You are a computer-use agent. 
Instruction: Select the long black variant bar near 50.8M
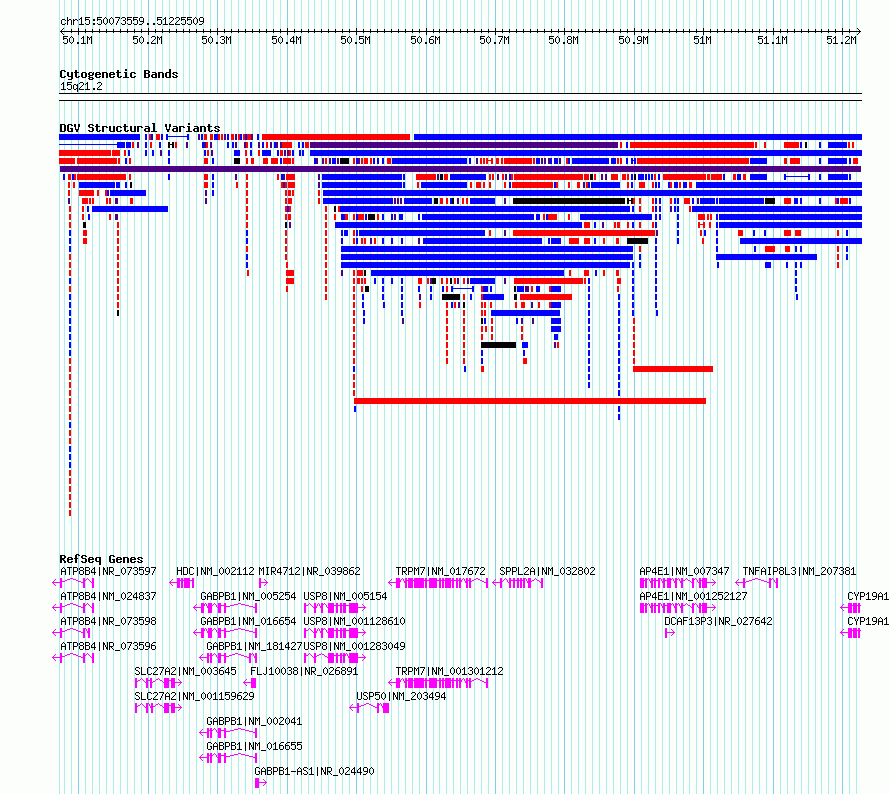tap(569, 201)
